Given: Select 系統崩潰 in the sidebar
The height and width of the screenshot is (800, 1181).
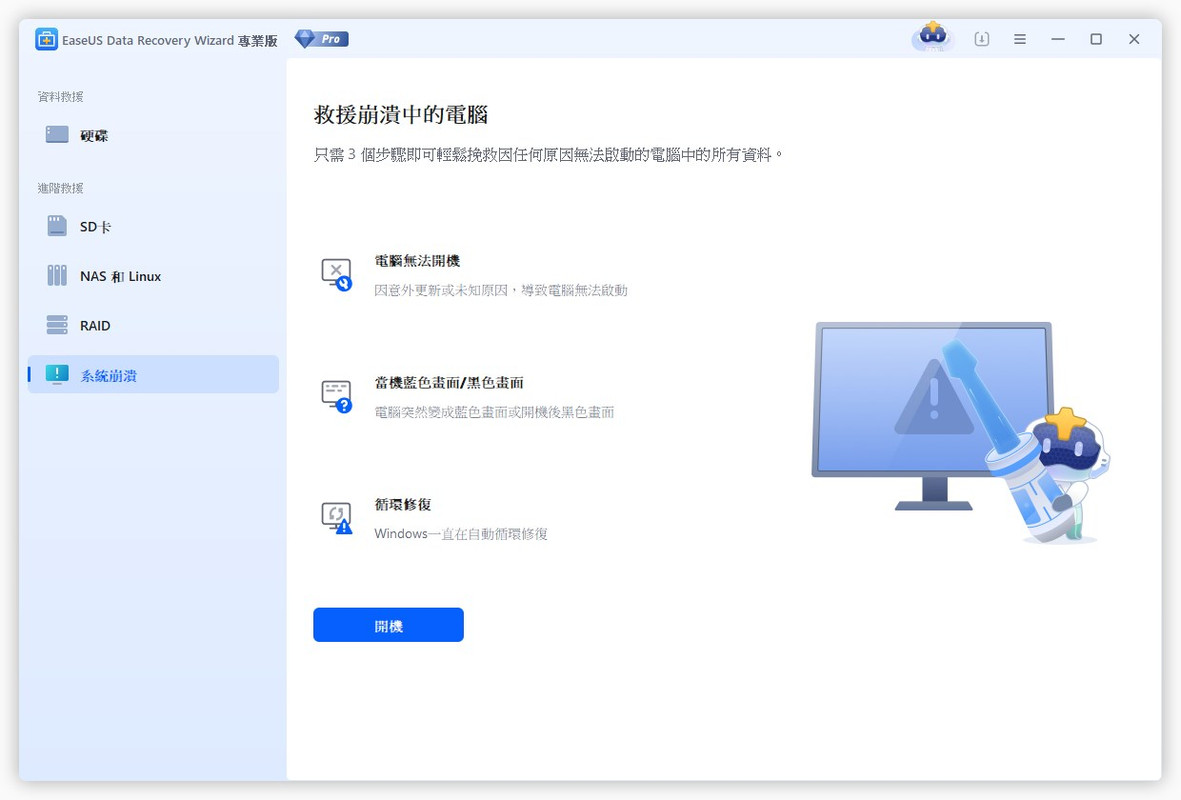Looking at the screenshot, I should click(x=154, y=374).
